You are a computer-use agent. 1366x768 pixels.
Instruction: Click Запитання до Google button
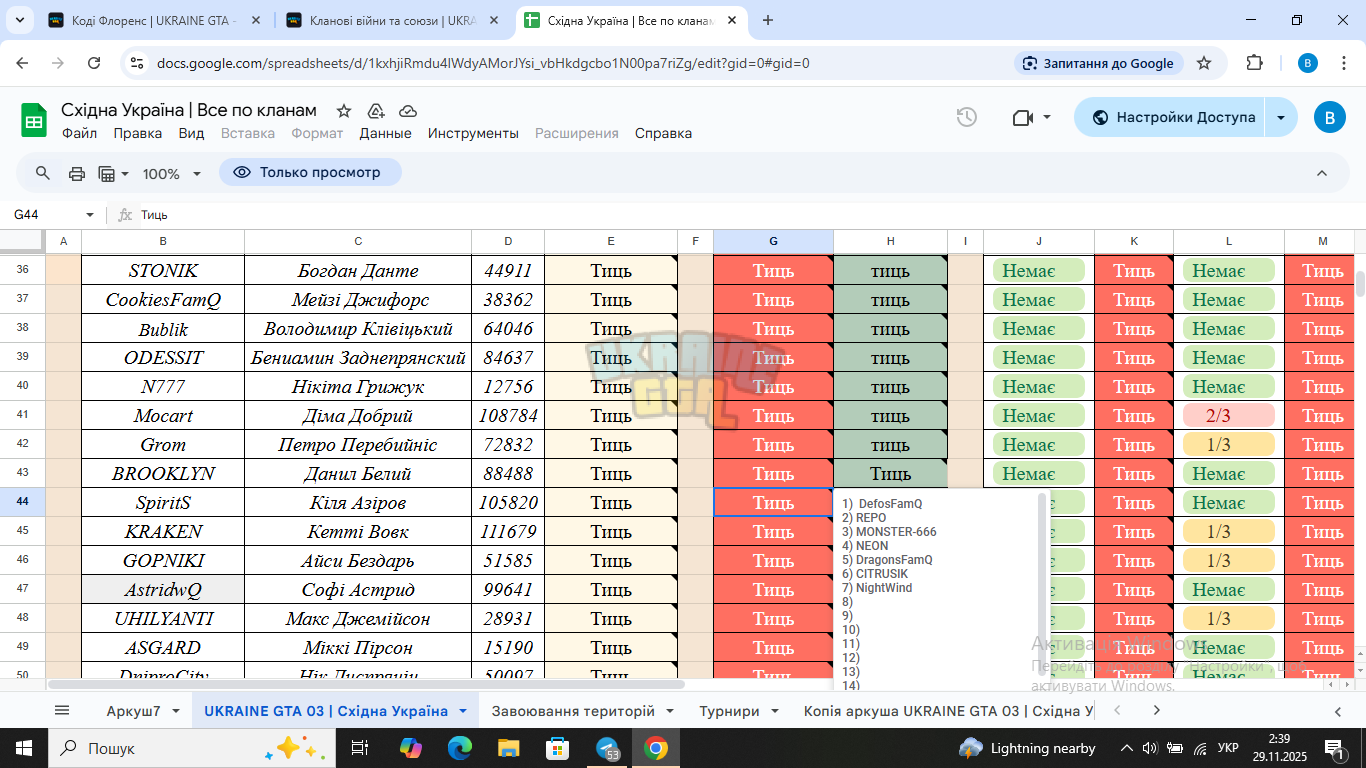(x=1099, y=63)
